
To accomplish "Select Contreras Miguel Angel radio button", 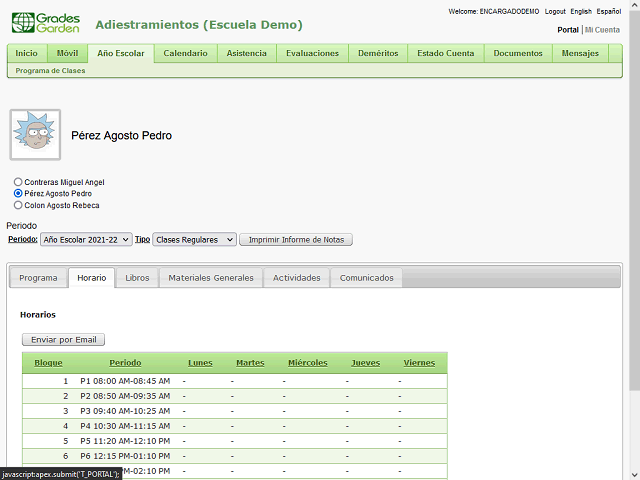I will click(x=18, y=182).
